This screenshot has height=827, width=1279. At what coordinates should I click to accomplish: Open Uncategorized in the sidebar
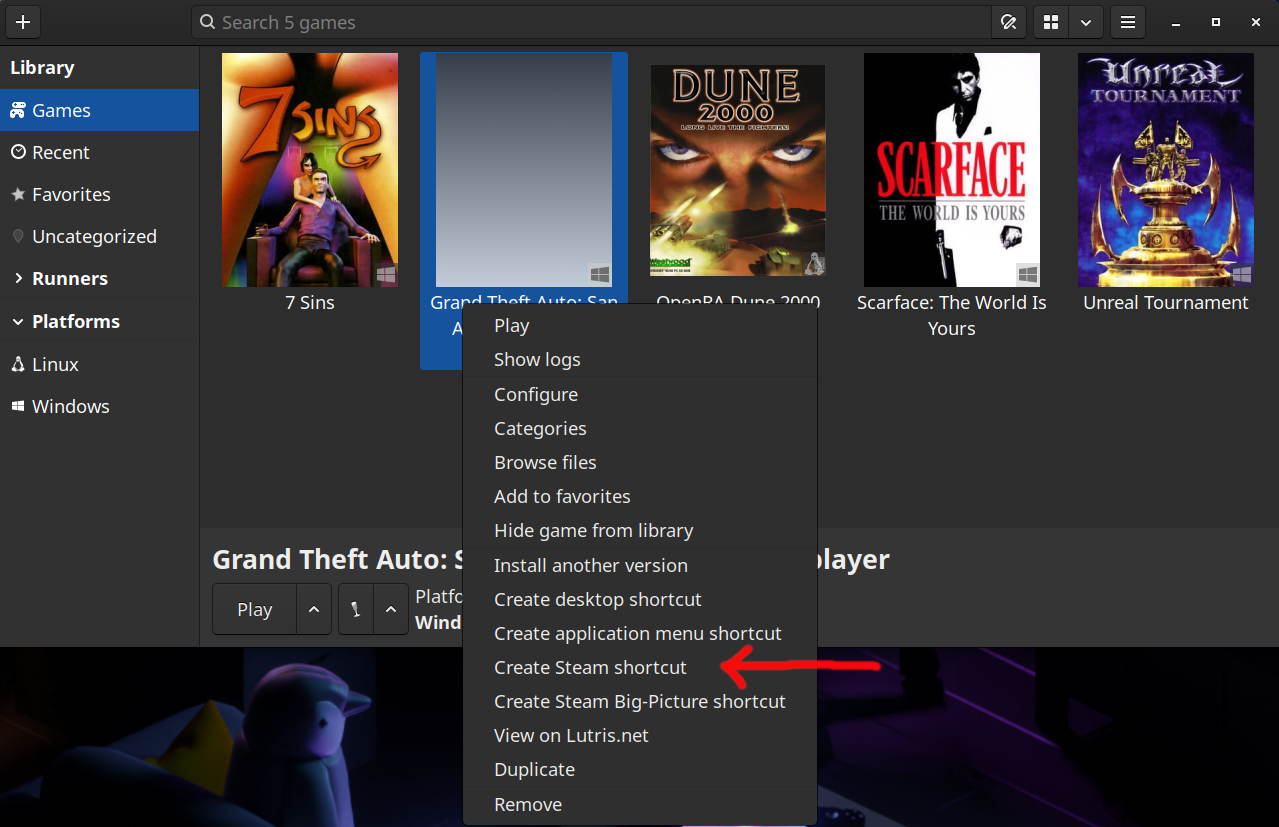tap(99, 236)
